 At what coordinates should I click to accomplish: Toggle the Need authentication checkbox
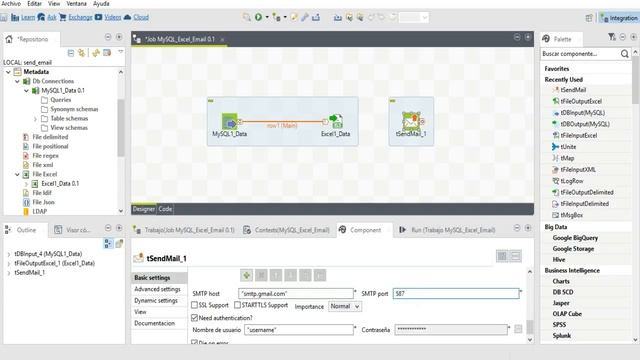195,318
